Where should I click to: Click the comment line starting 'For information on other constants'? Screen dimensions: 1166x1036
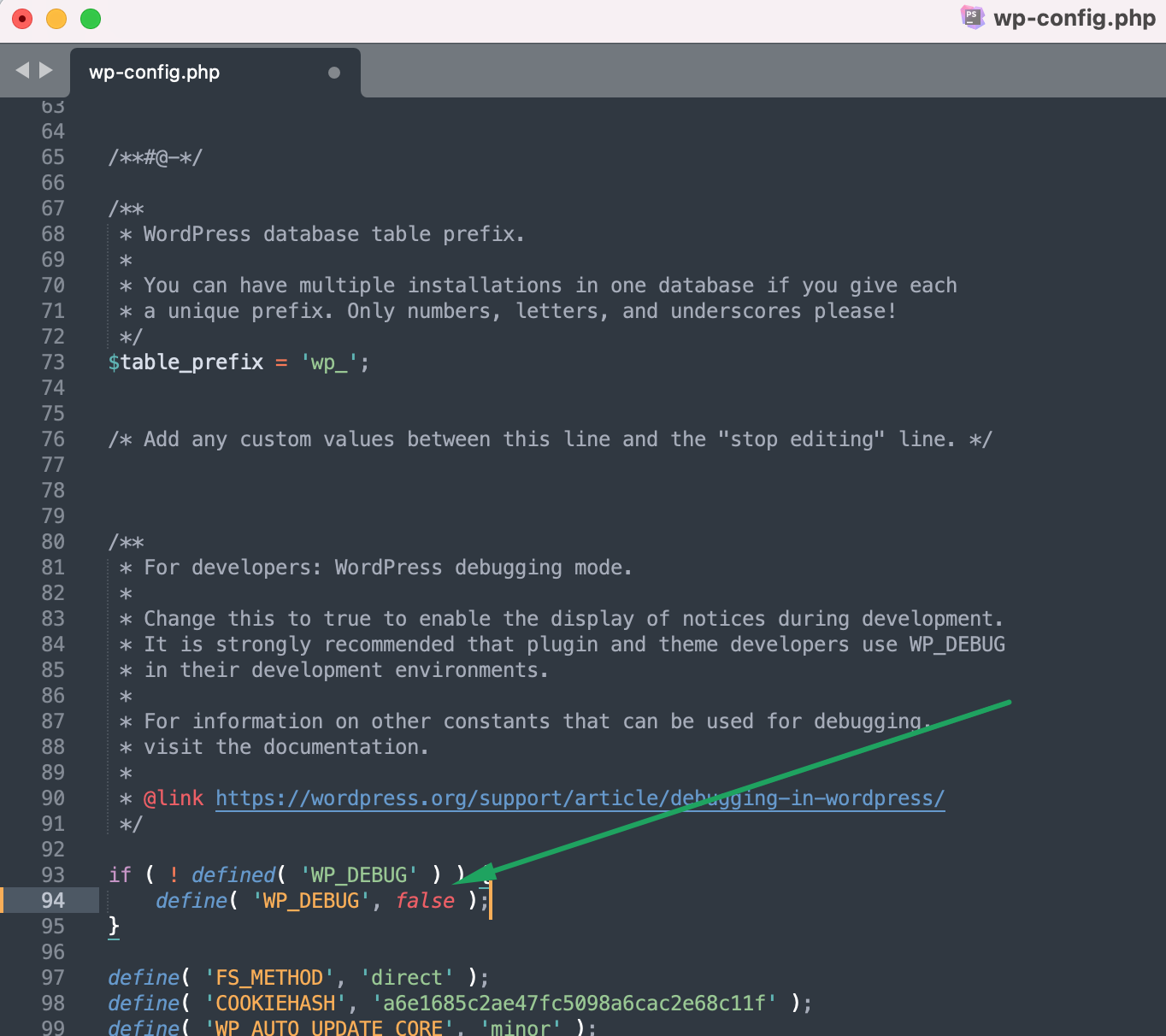pos(538,721)
